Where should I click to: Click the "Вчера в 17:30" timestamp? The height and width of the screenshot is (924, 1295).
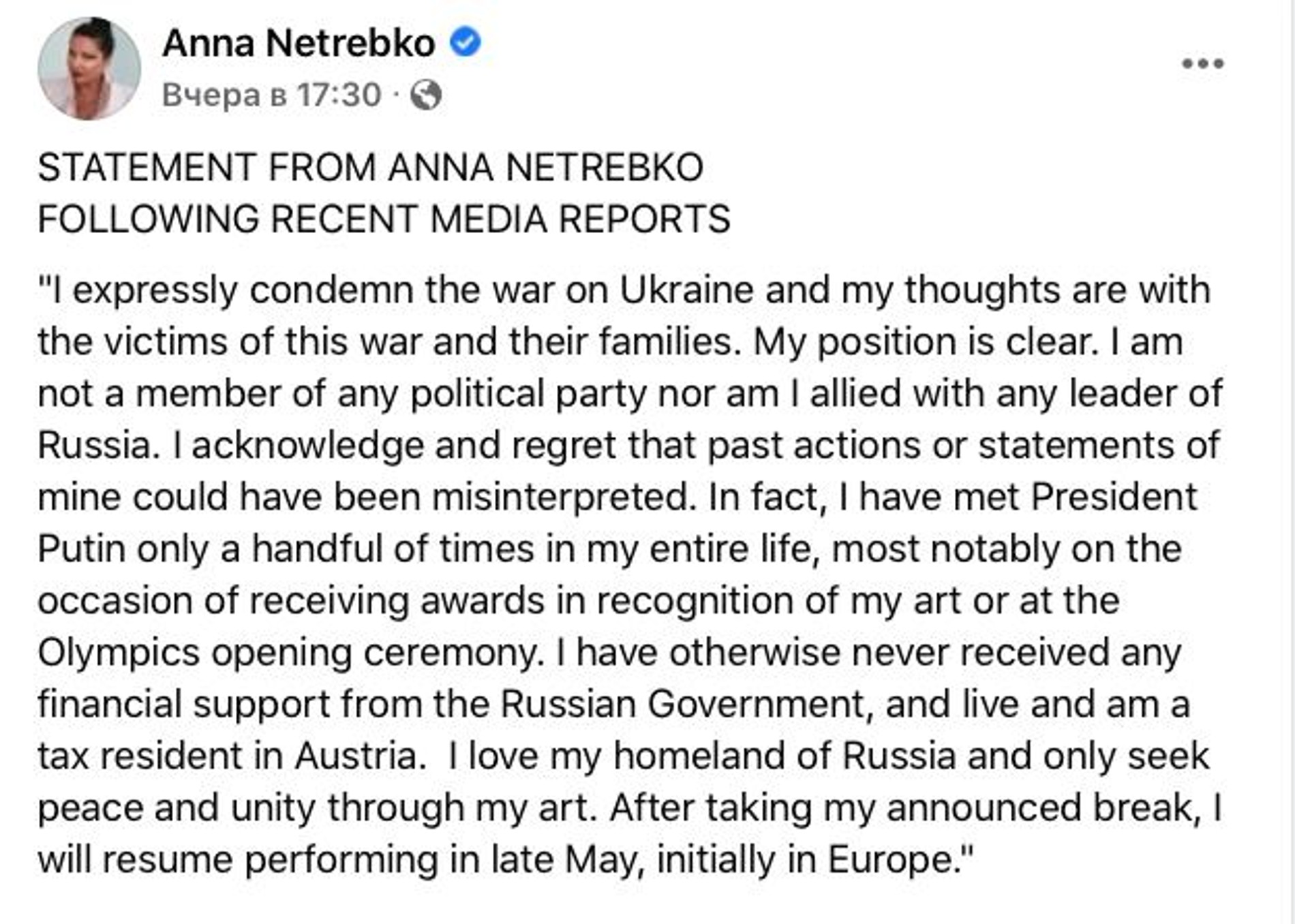pyautogui.click(x=271, y=95)
